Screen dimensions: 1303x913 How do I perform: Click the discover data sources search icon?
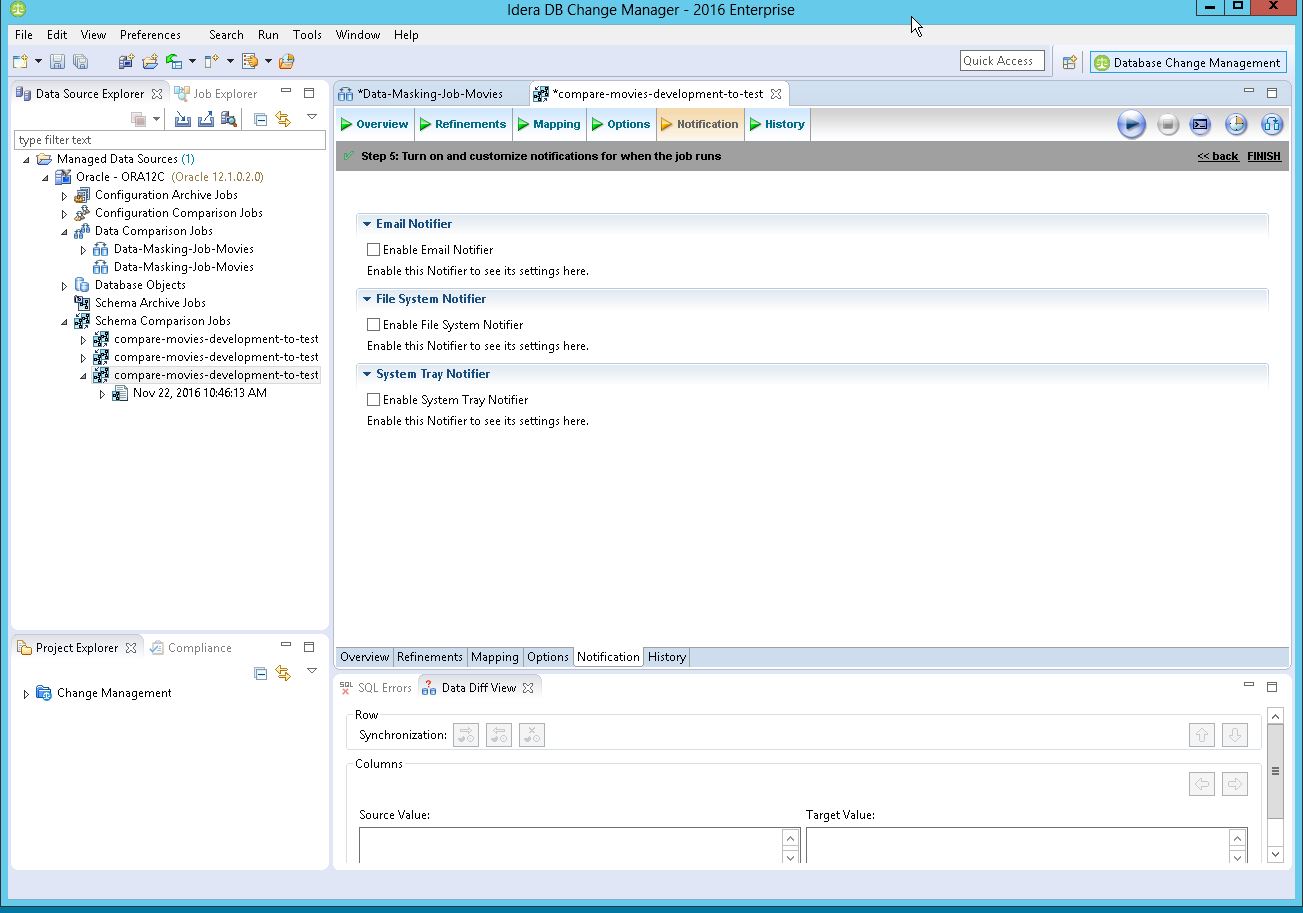pyautogui.click(x=229, y=119)
